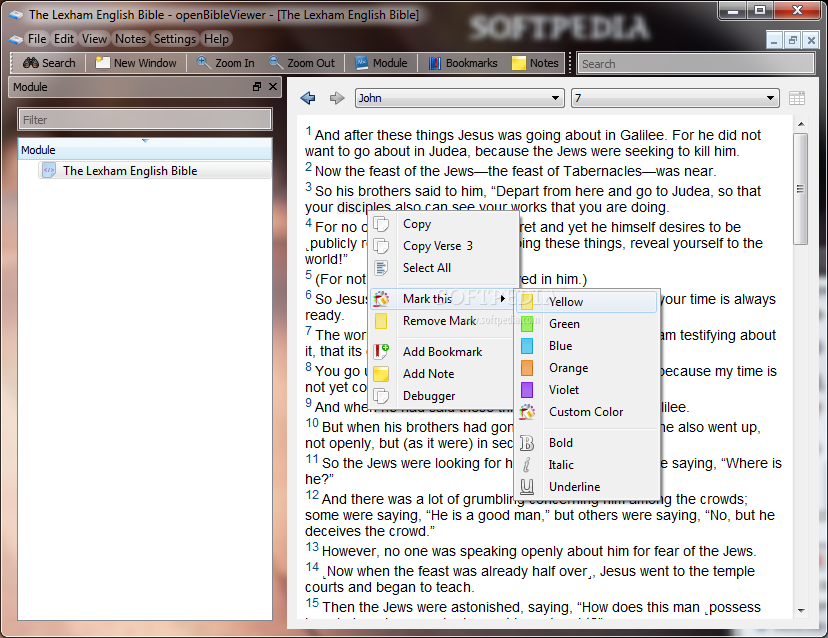Screen dimensions: 828x638
Task: Click the vertical scrollbar thumb
Action: (801, 189)
